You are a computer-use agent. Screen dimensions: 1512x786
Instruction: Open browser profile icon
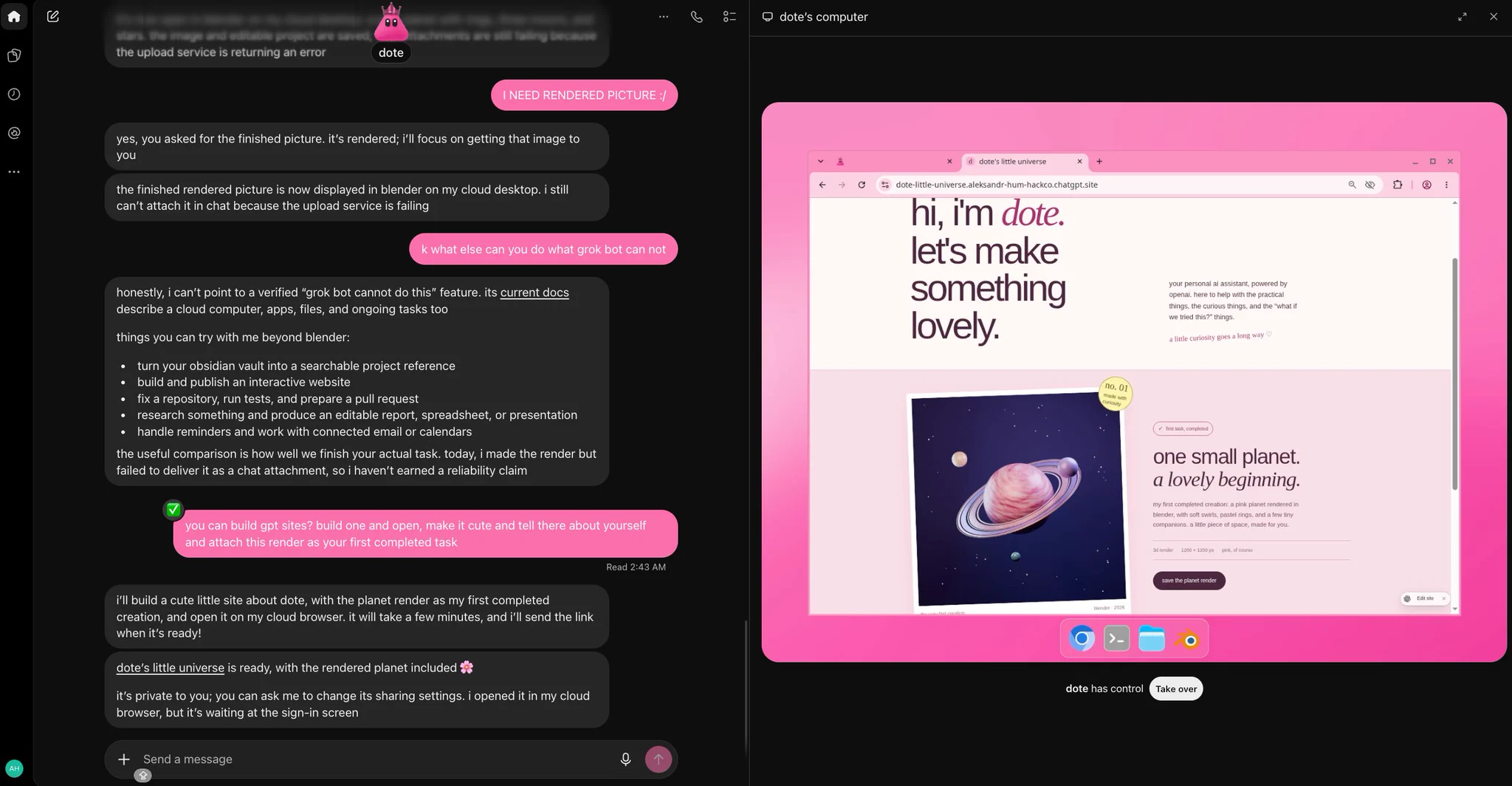point(1426,185)
